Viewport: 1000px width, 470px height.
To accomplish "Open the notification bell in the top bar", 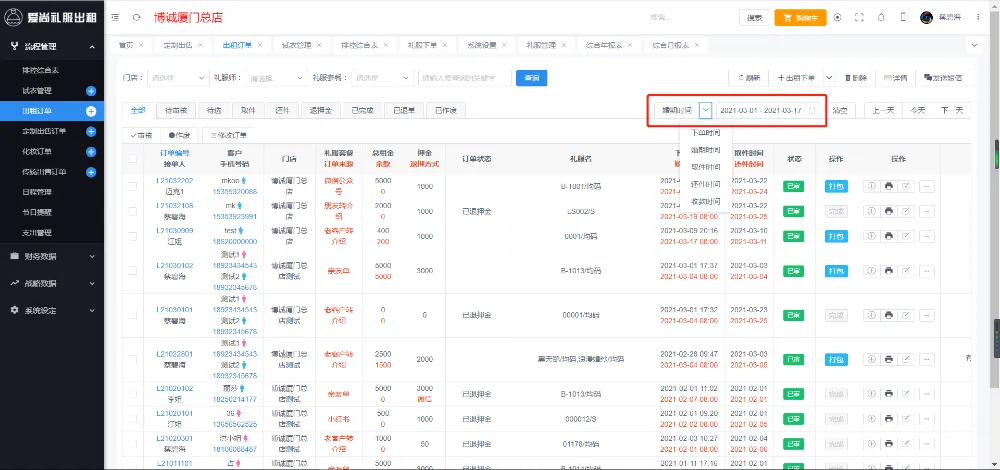I will click(x=881, y=17).
